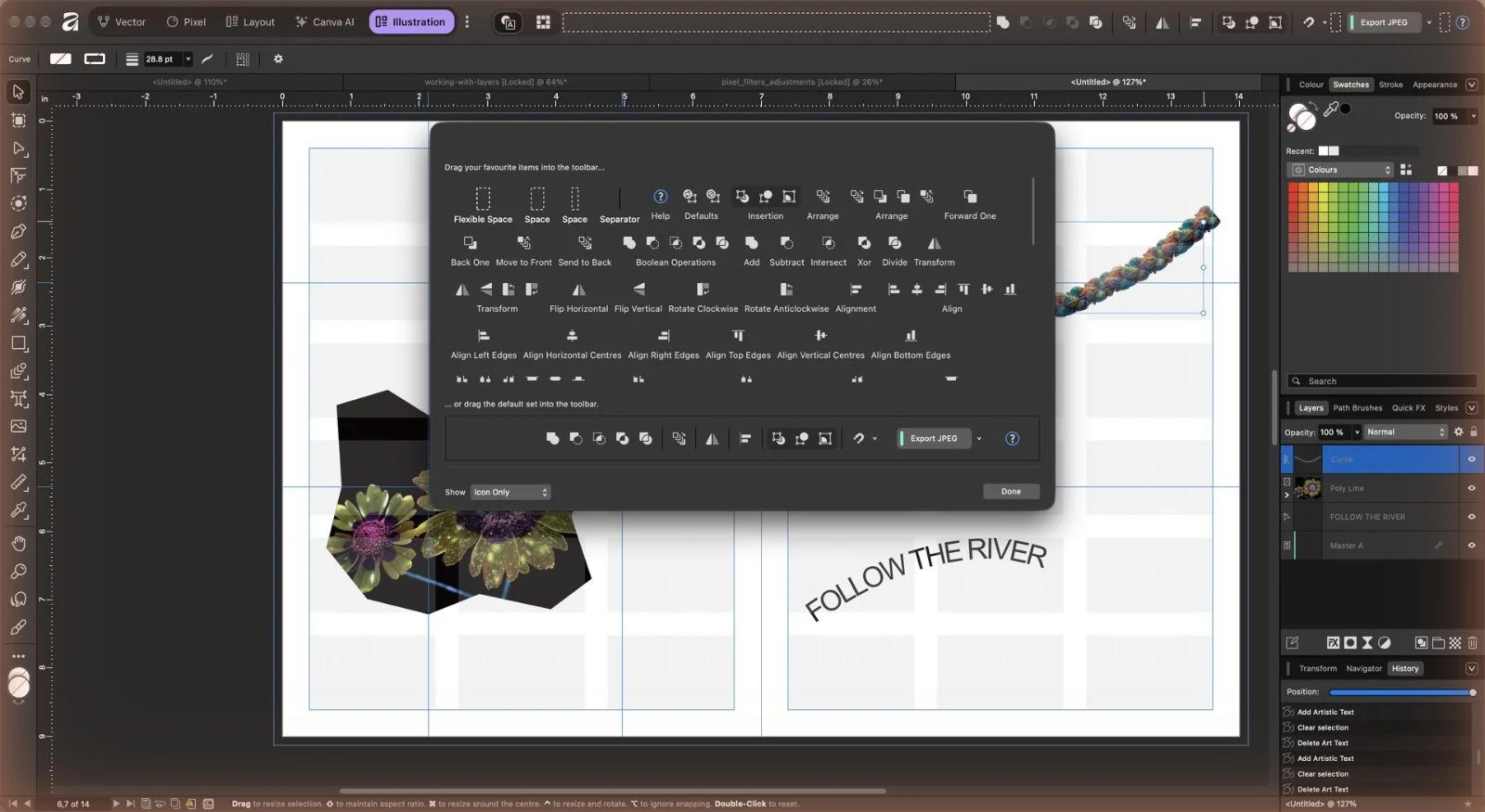The width and height of the screenshot is (1485, 812).
Task: Hide the Curve layer
Action: click(x=1471, y=459)
